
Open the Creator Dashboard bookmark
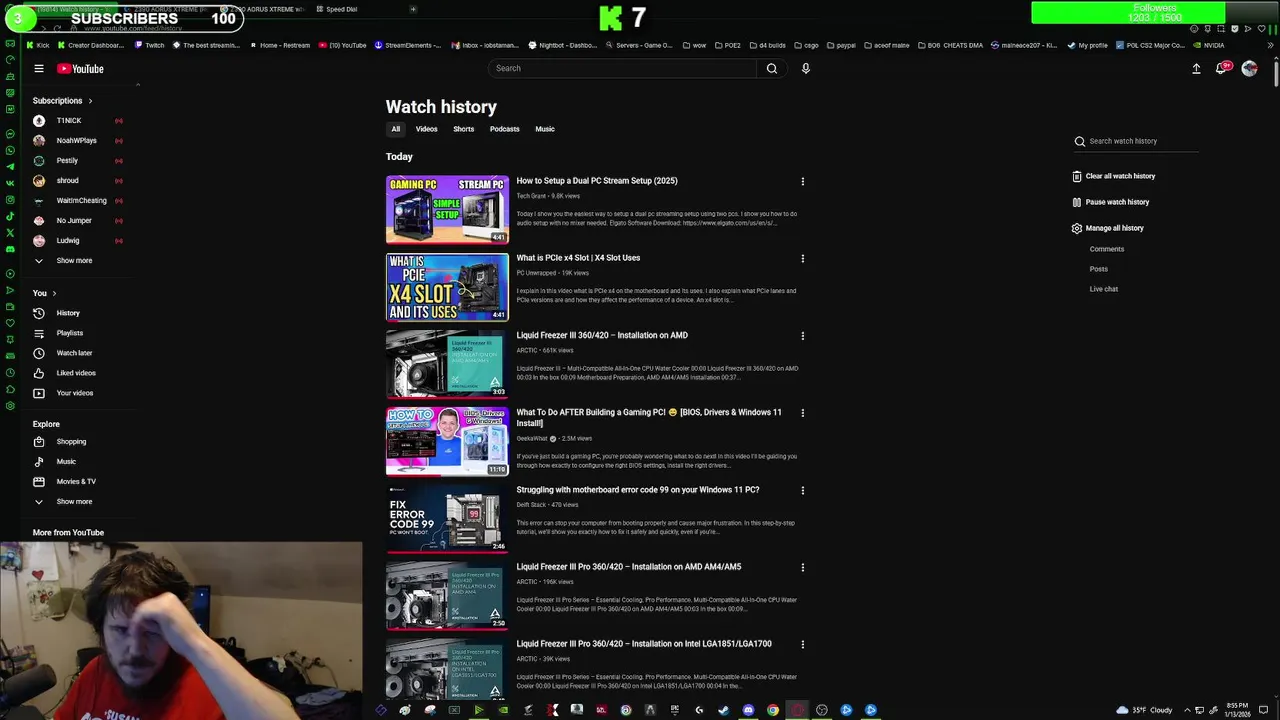coord(91,45)
